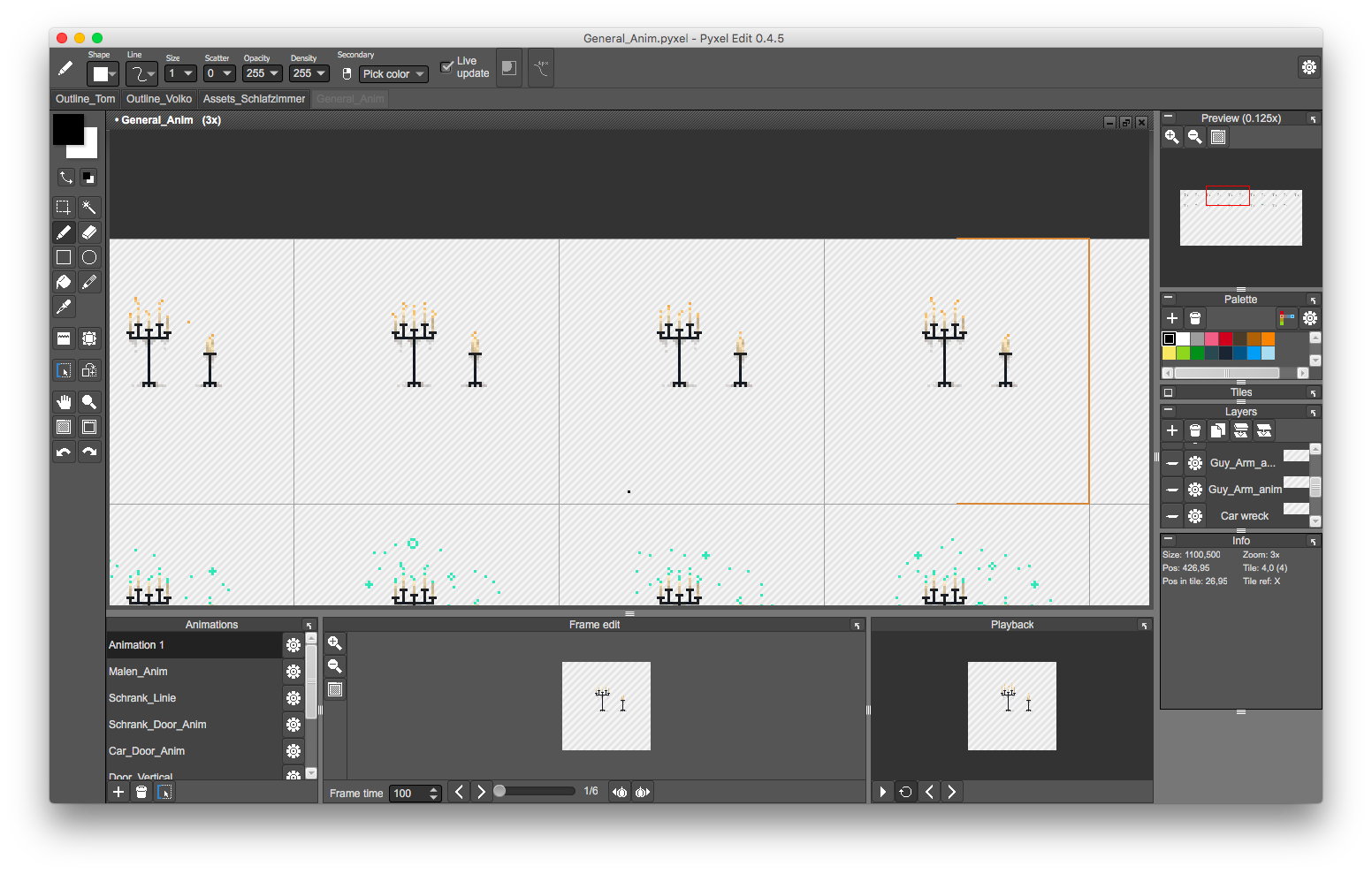This screenshot has height=874, width=1372.
Task: Zoom in on the Preview panel
Action: [x=1171, y=136]
